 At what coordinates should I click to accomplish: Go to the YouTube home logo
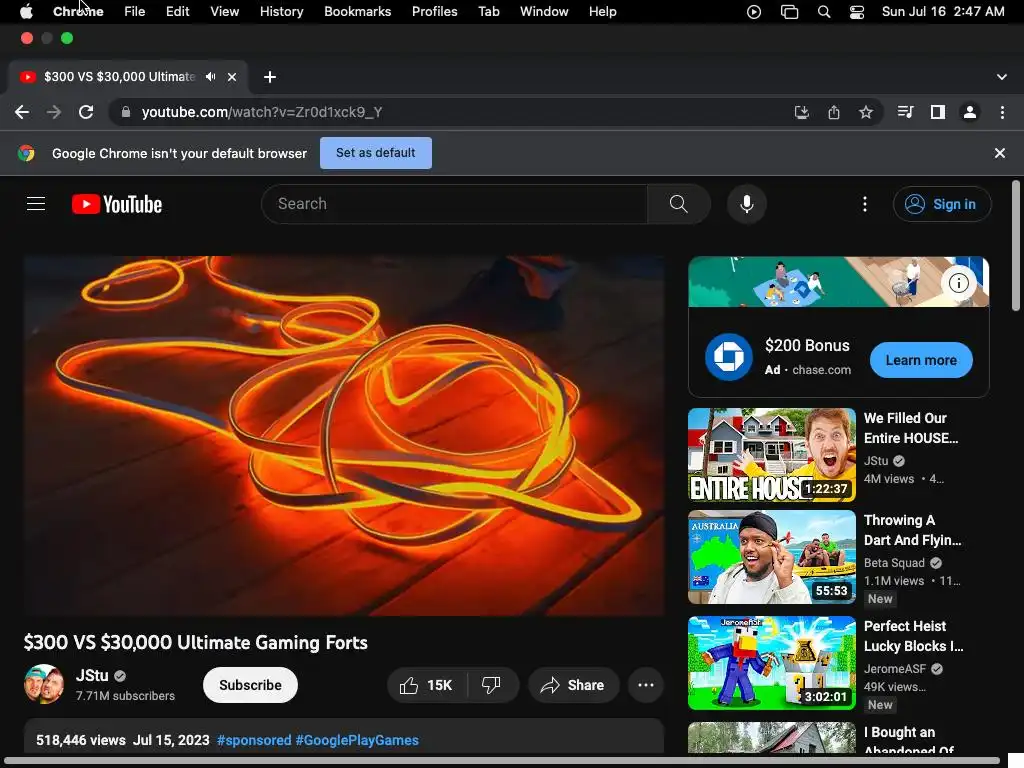pyautogui.click(x=117, y=204)
